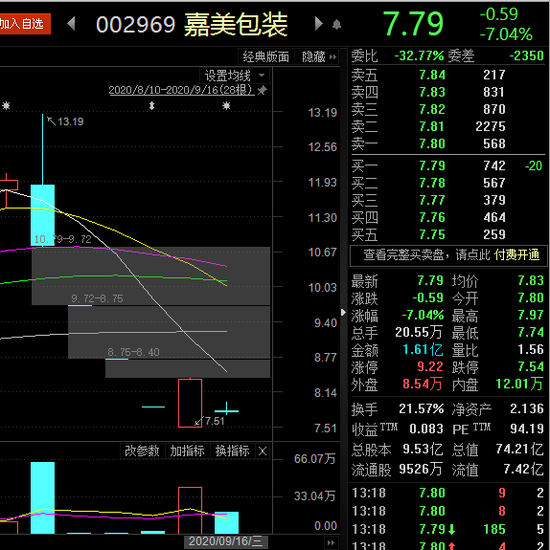Click the 买五 price 7.75
The image size is (550, 550).
(432, 234)
